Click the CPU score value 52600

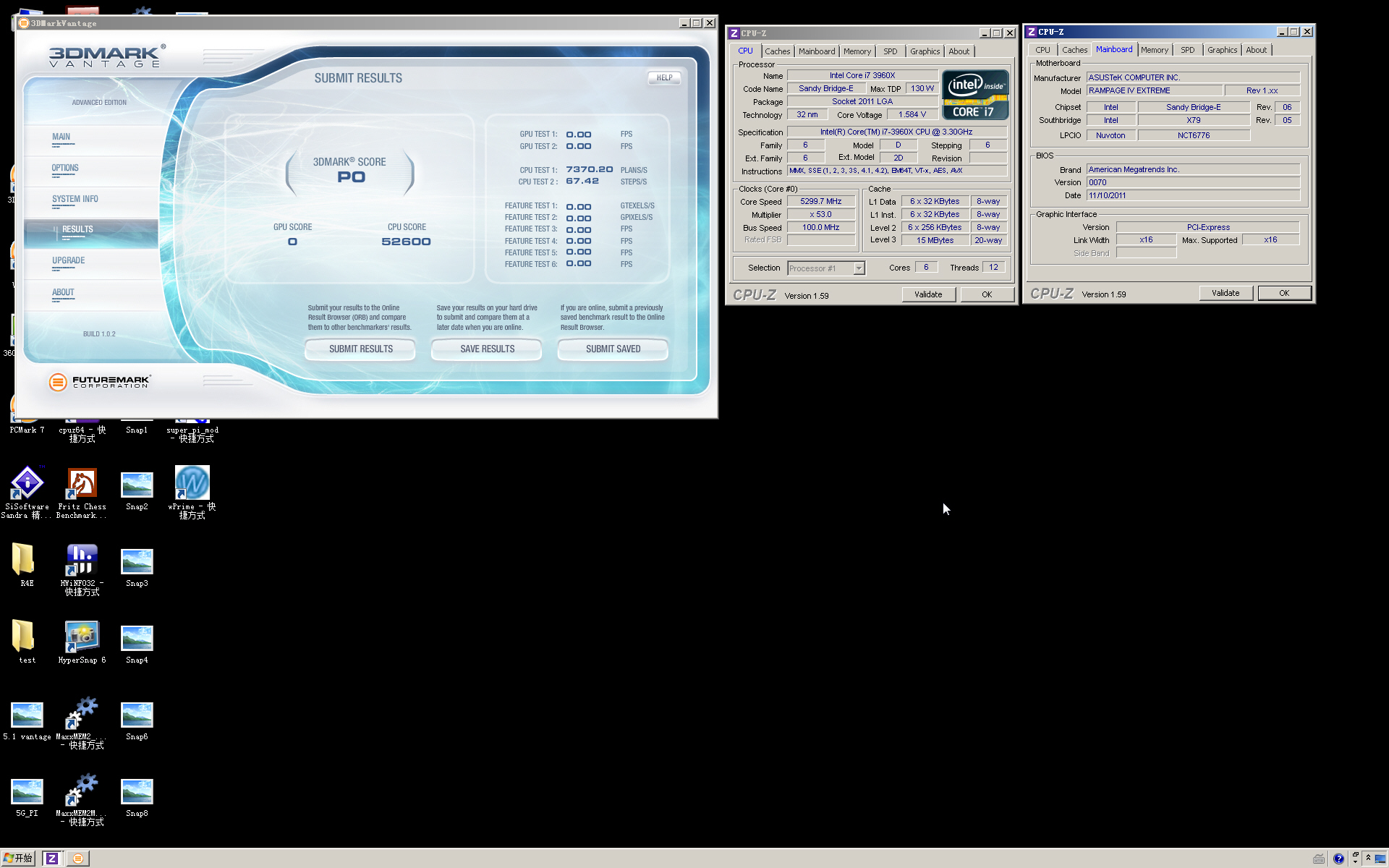point(406,242)
